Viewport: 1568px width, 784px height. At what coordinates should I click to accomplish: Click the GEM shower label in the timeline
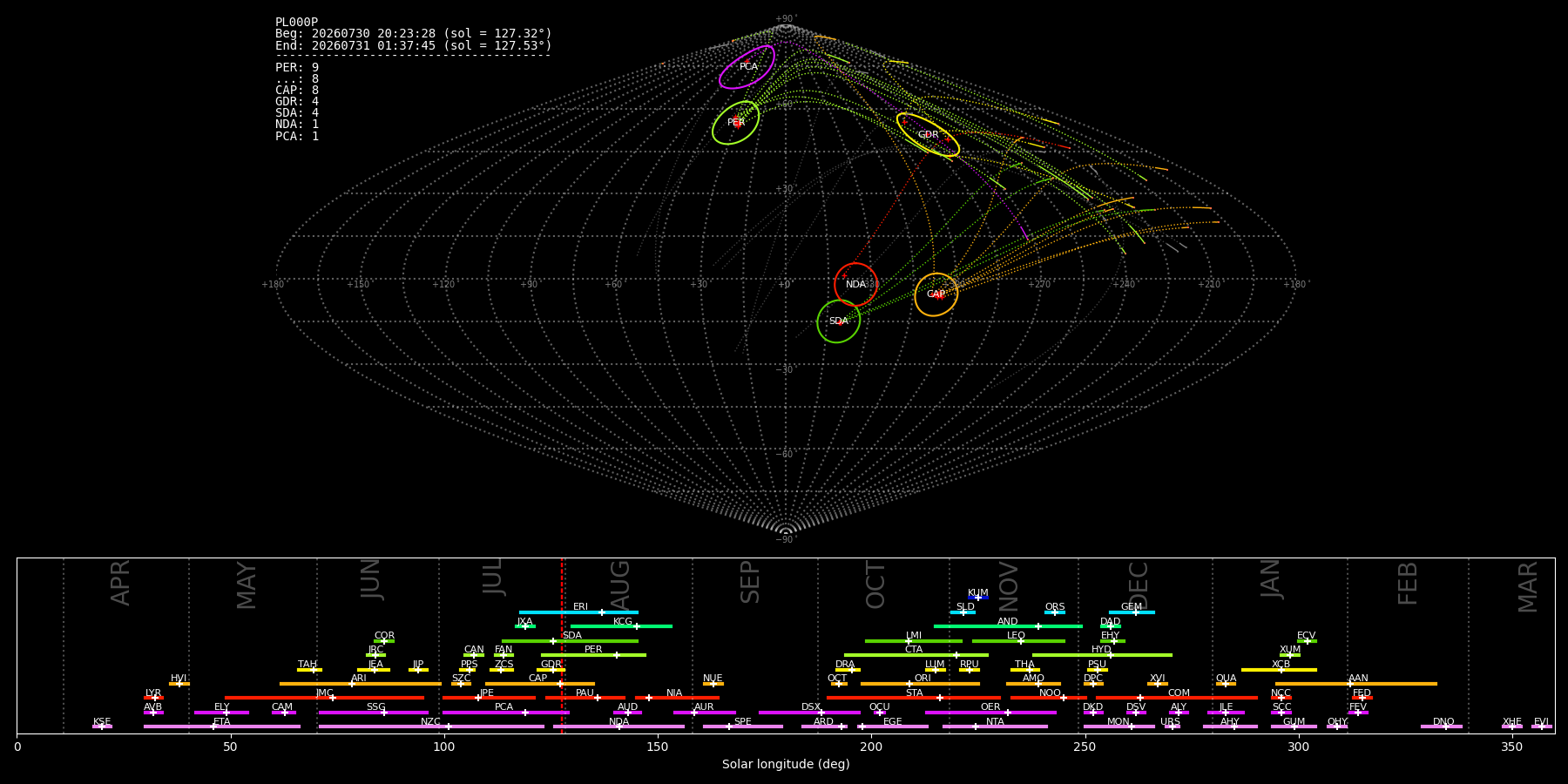(x=1132, y=607)
